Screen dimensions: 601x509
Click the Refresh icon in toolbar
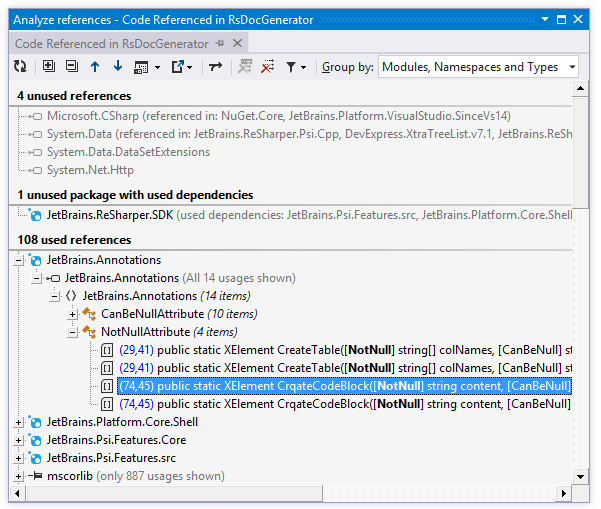(20, 67)
